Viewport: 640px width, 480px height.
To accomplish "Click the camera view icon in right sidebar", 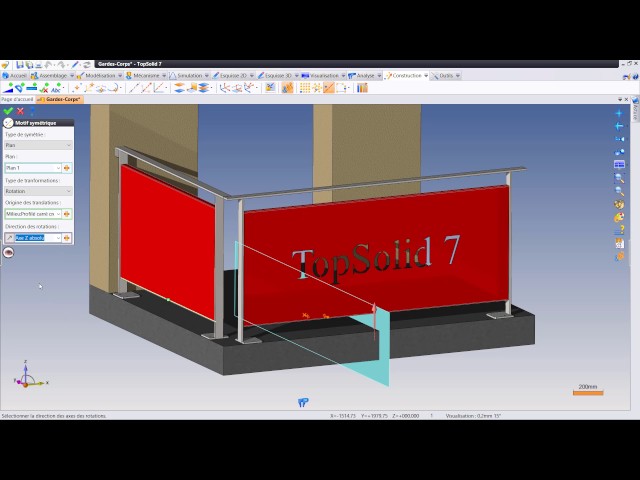I will tap(619, 139).
